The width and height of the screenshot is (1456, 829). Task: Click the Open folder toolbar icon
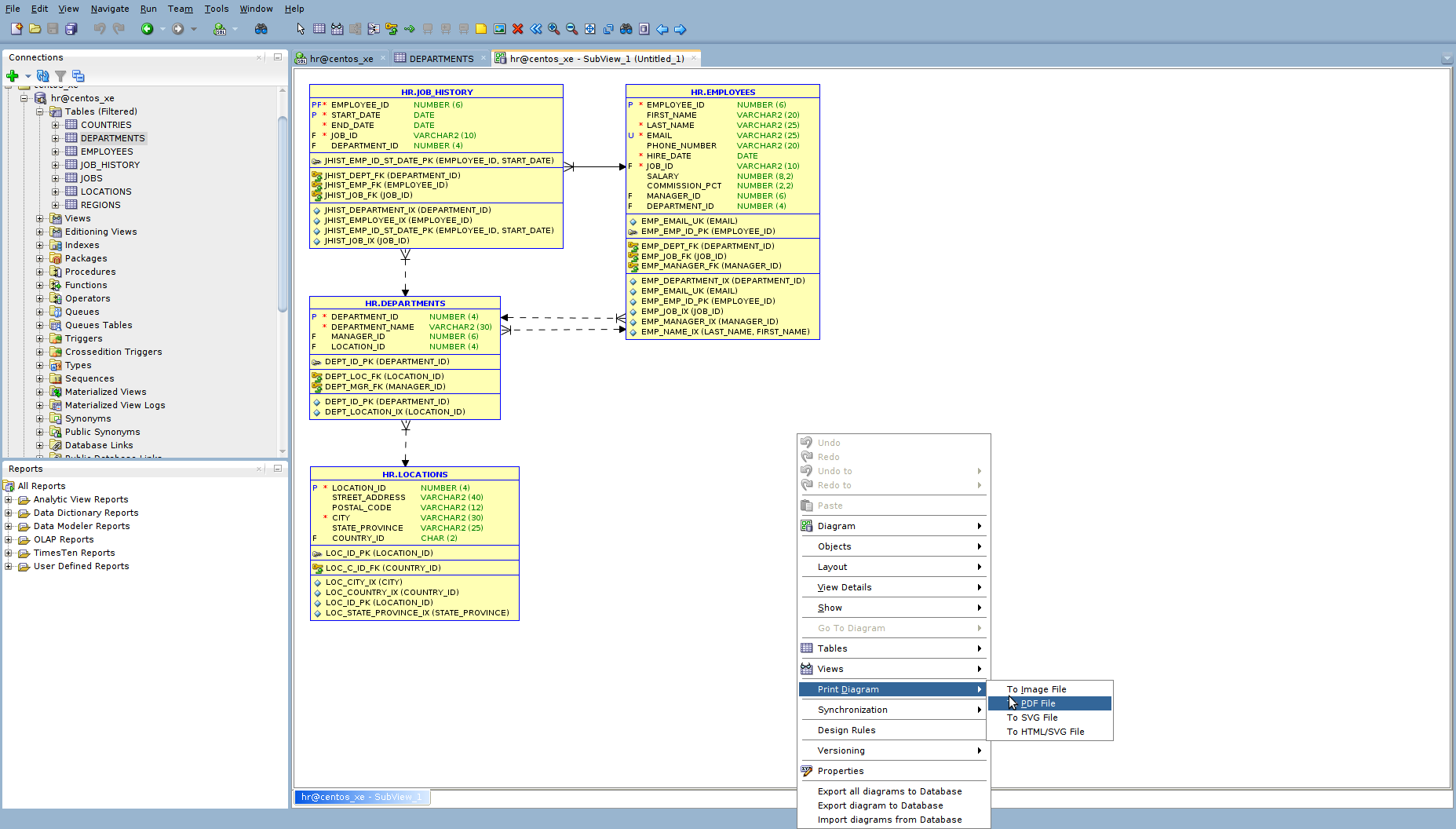[x=35, y=29]
